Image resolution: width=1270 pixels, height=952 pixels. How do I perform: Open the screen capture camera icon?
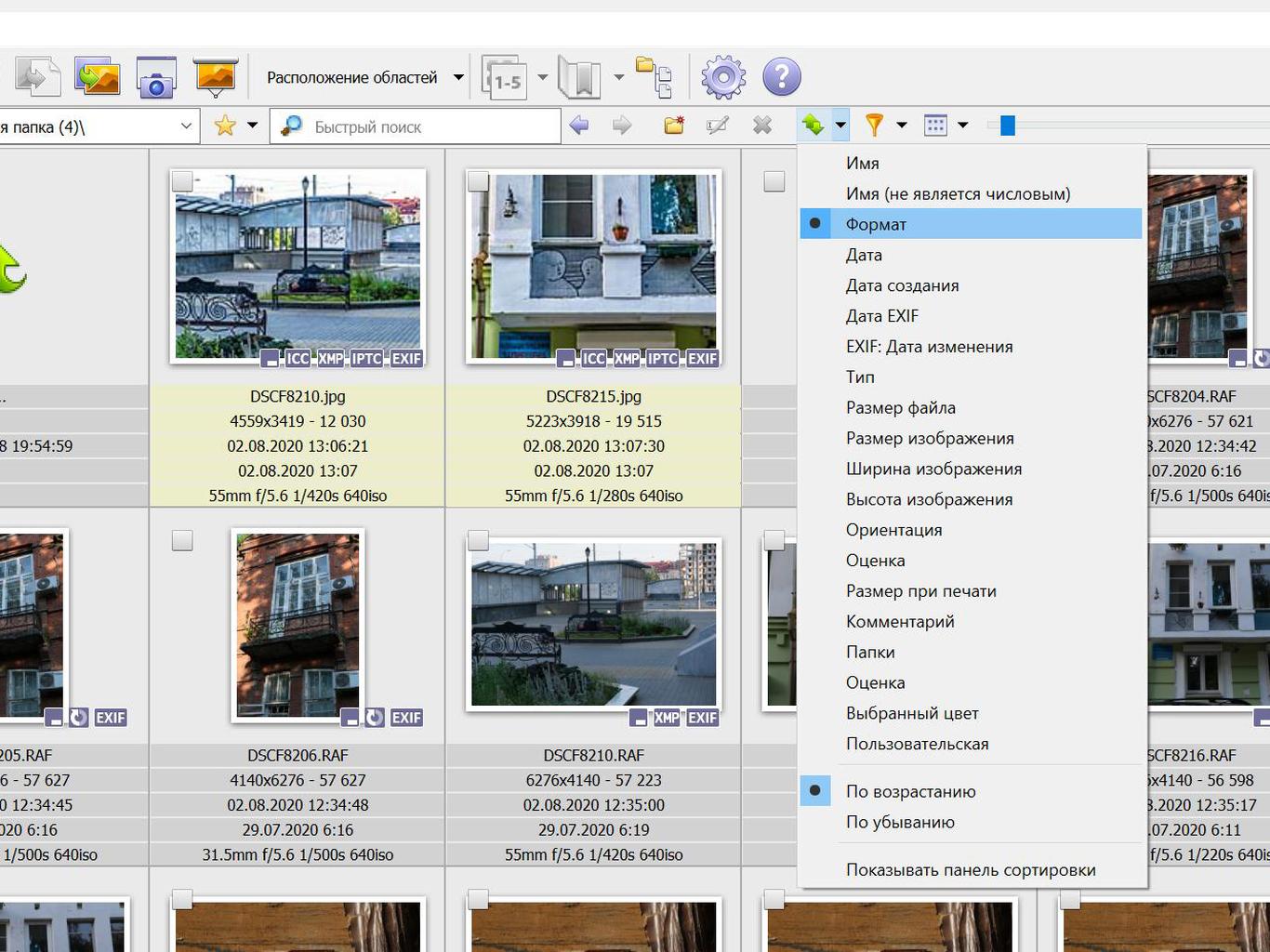156,78
